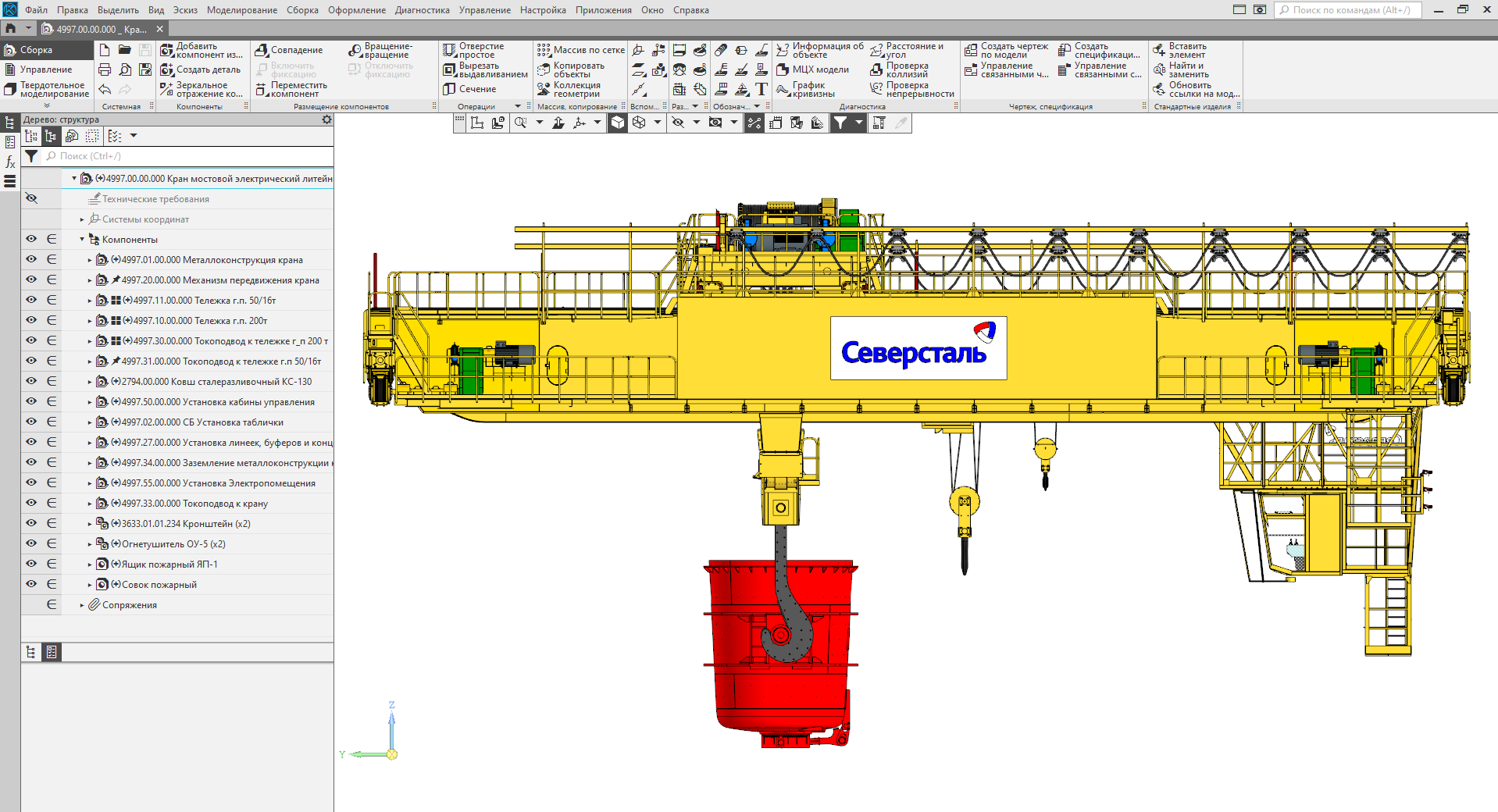Open the tree panel settings gear
Image resolution: width=1498 pixels, height=812 pixels.
pos(326,119)
